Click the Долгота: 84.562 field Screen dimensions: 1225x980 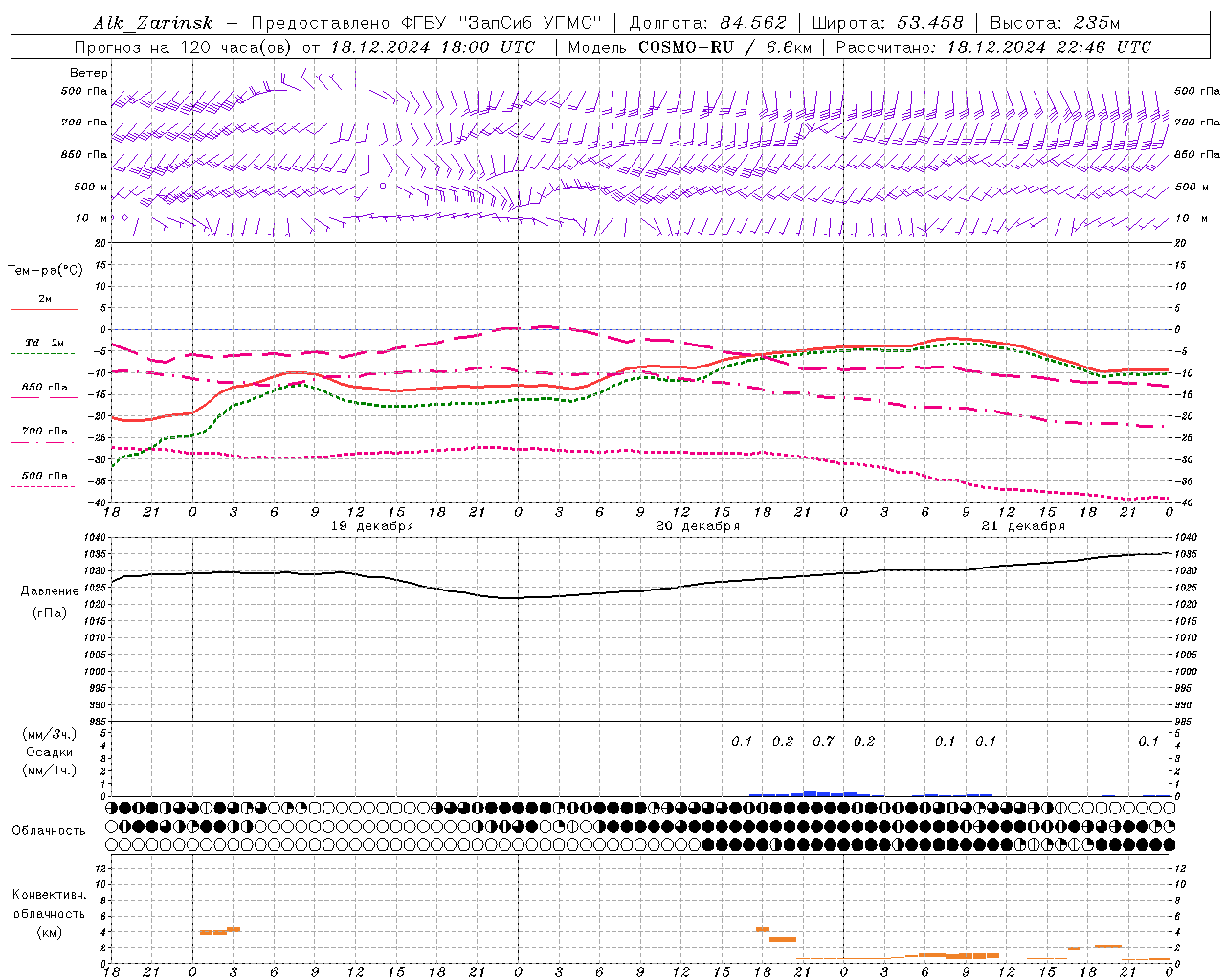707,23
